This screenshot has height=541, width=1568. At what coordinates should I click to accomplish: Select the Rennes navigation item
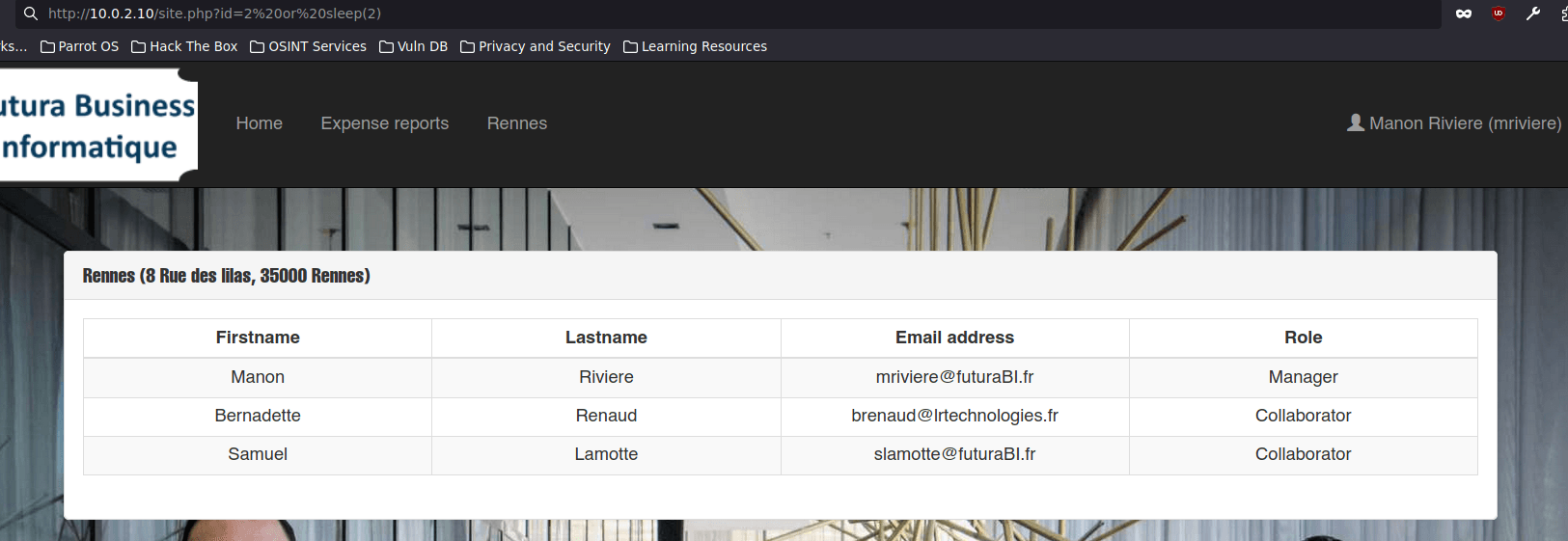pos(516,123)
